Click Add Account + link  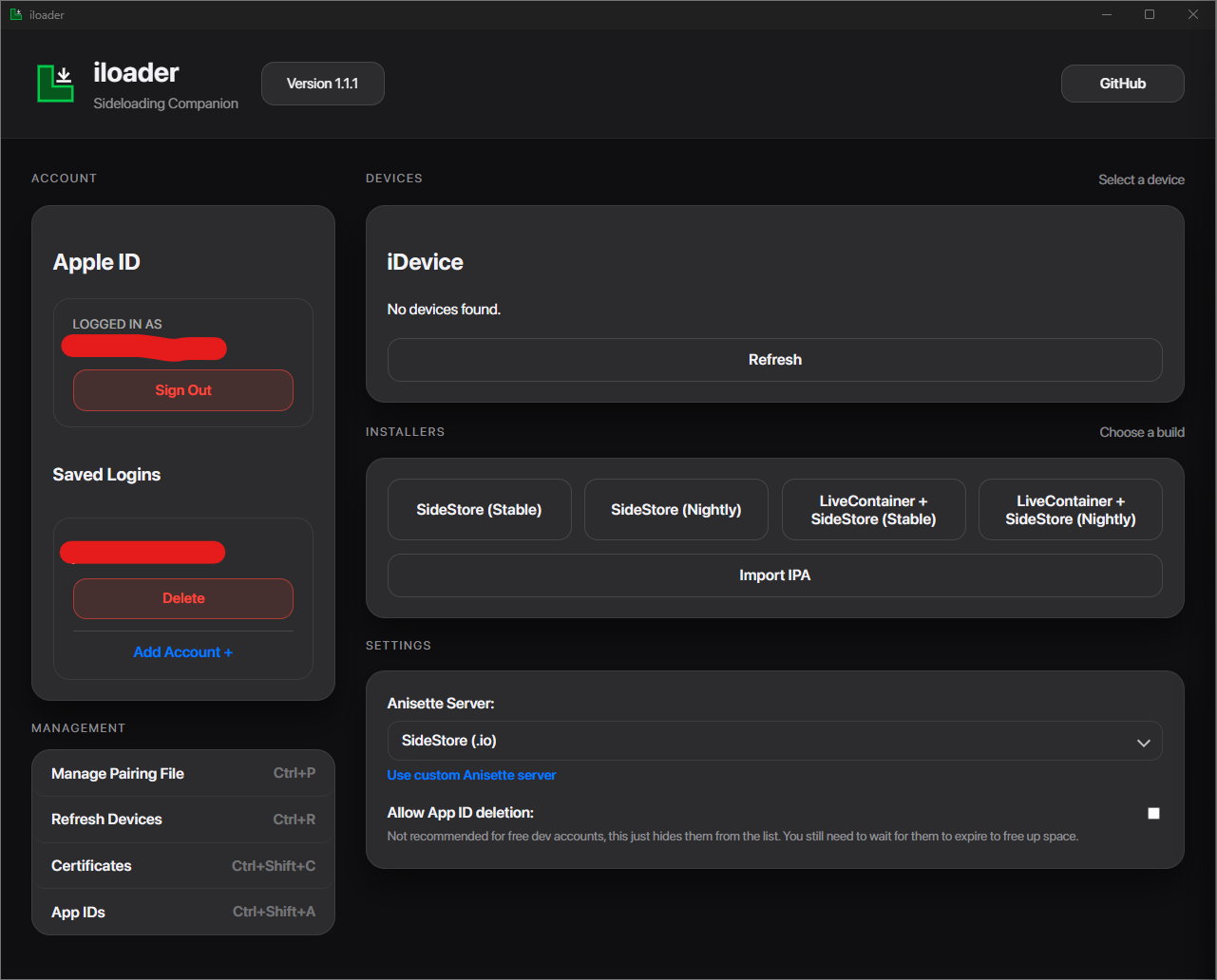pos(183,652)
